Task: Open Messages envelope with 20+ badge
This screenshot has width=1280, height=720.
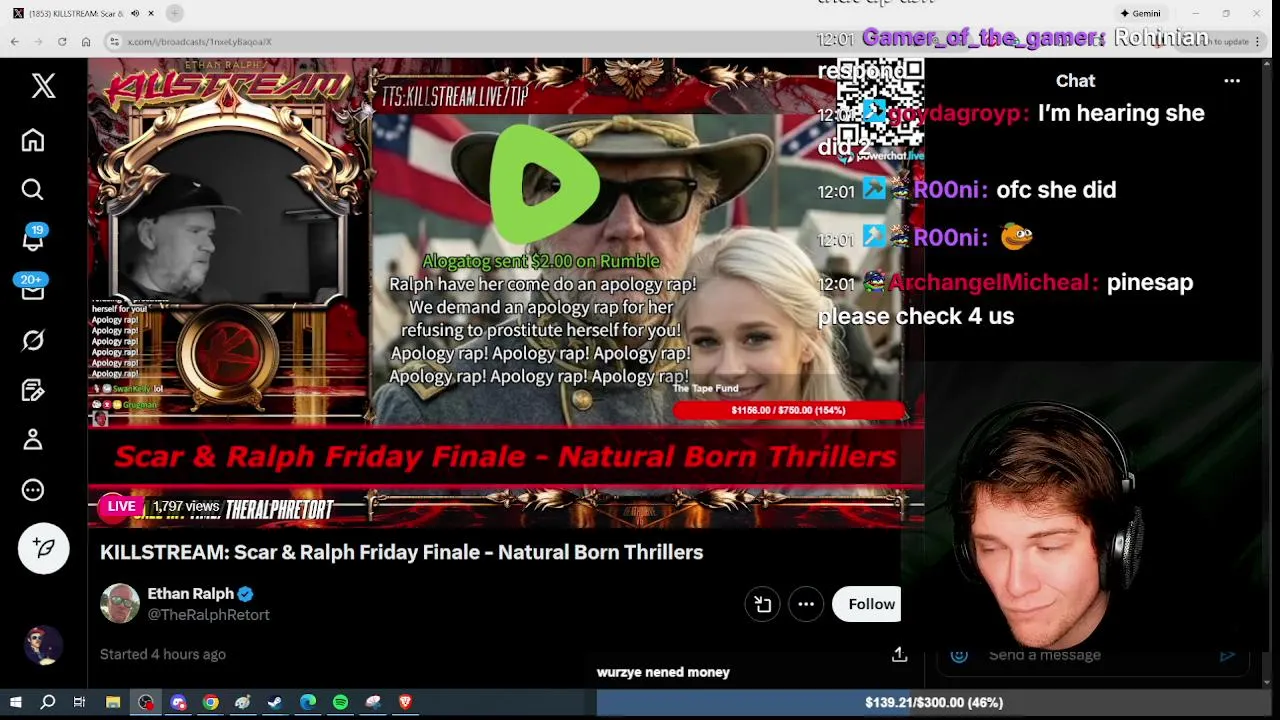Action: 33,289
